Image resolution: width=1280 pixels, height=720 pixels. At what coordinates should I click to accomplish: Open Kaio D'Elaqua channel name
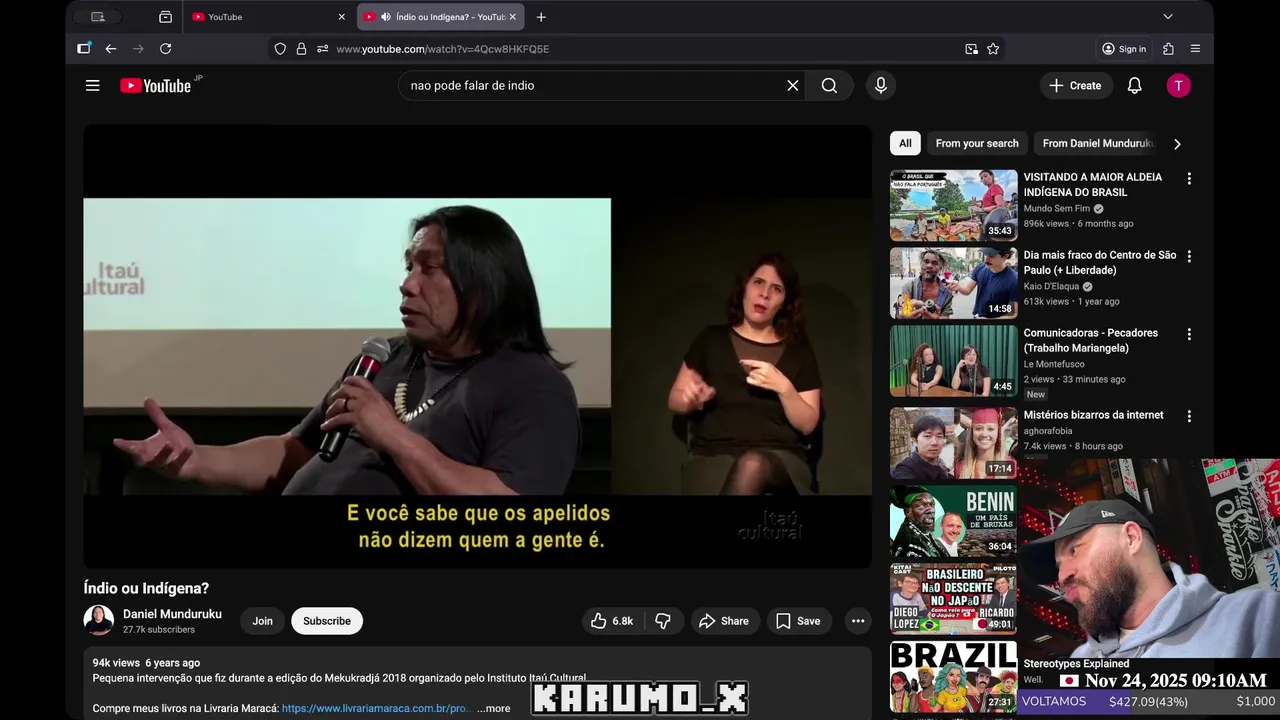pos(1051,287)
